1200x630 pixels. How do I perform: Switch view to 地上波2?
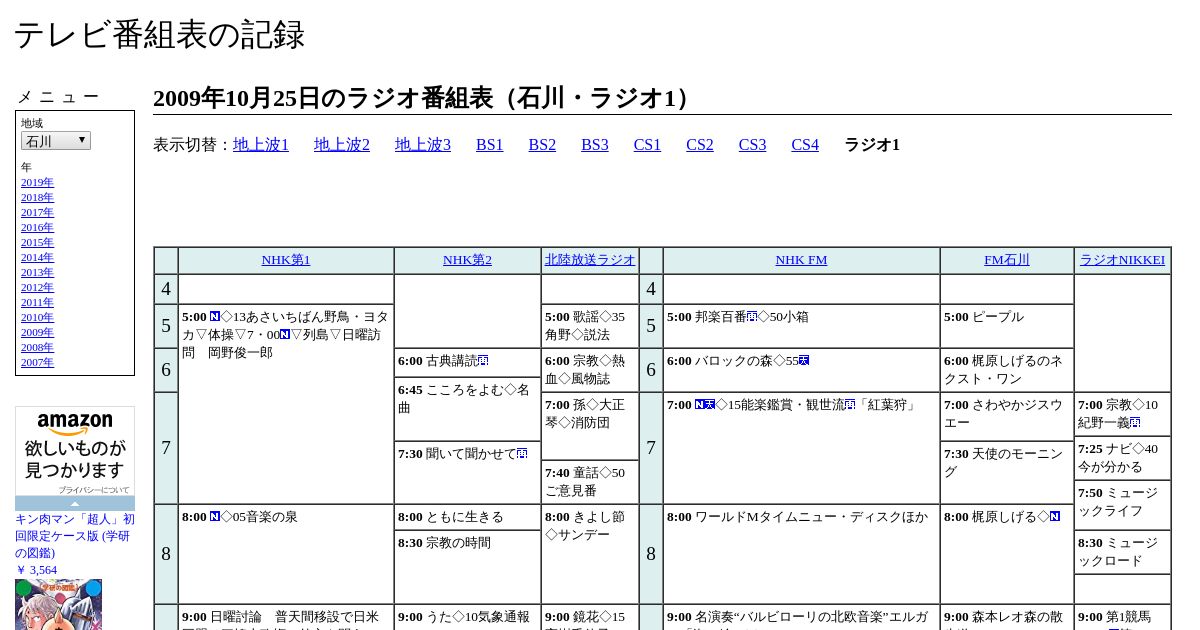tap(342, 145)
